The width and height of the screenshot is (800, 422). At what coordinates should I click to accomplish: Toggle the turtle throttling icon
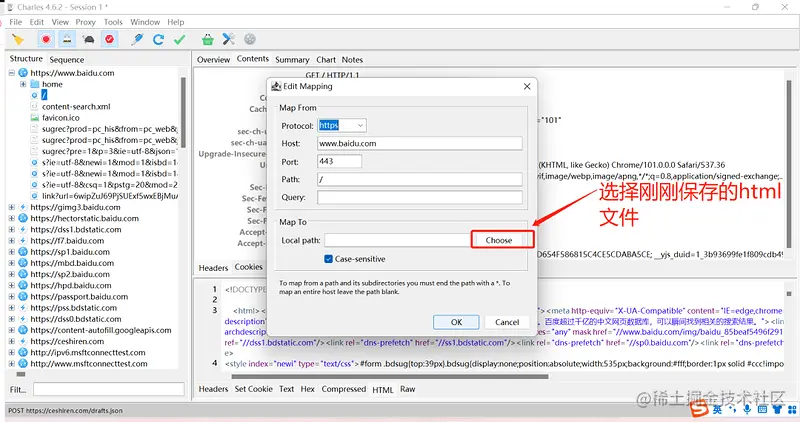tap(88, 39)
